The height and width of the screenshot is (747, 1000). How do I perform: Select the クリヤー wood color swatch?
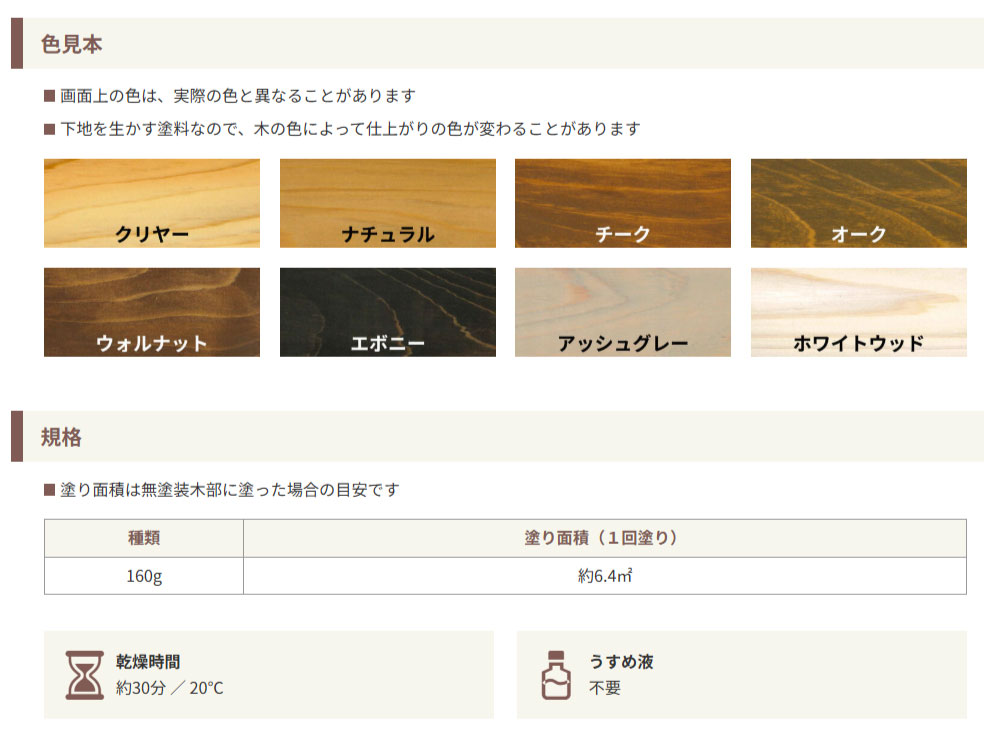tap(152, 203)
